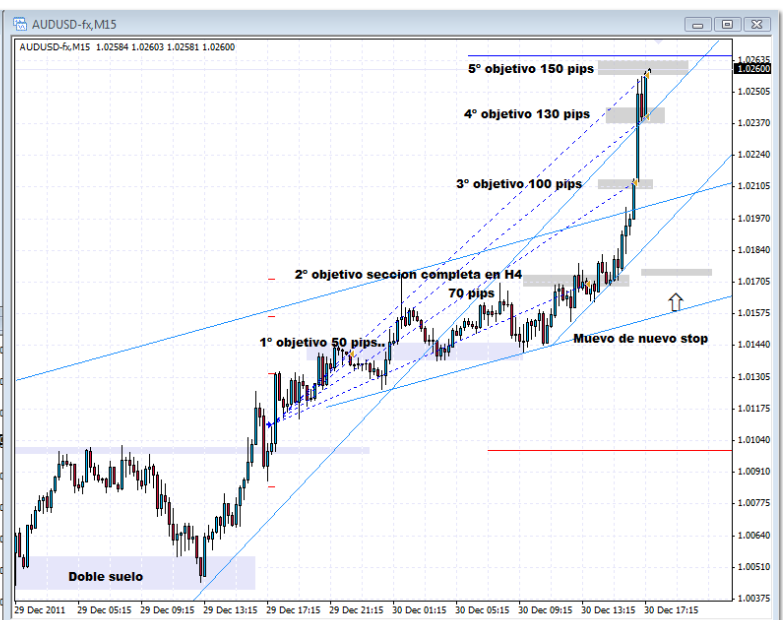Click the '1° objetivo 50 pips' label
Image resolution: width=783 pixels, height=620 pixels.
point(322,342)
